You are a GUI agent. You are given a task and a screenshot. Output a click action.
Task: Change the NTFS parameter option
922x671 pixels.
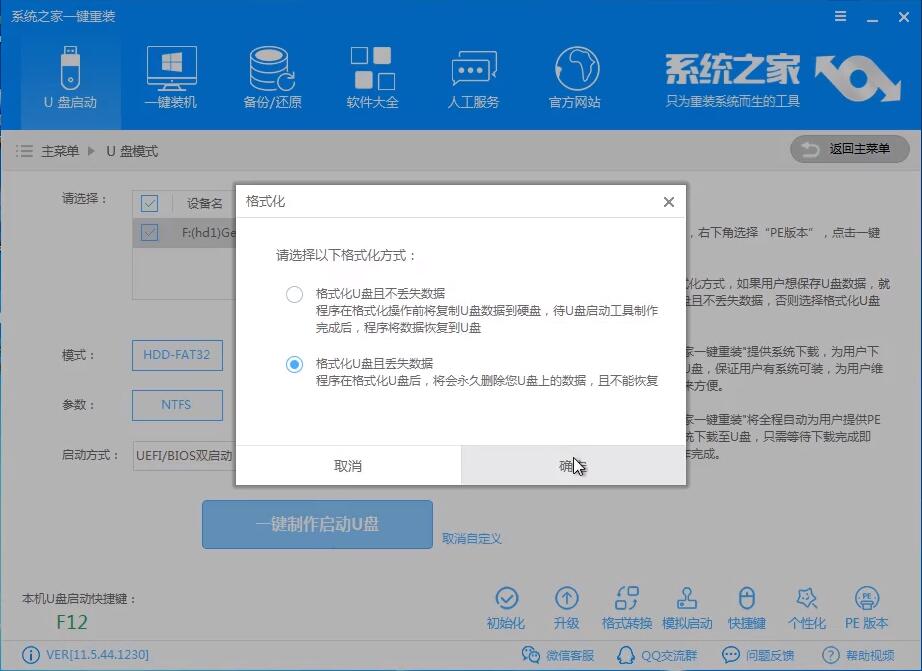pyautogui.click(x=177, y=405)
